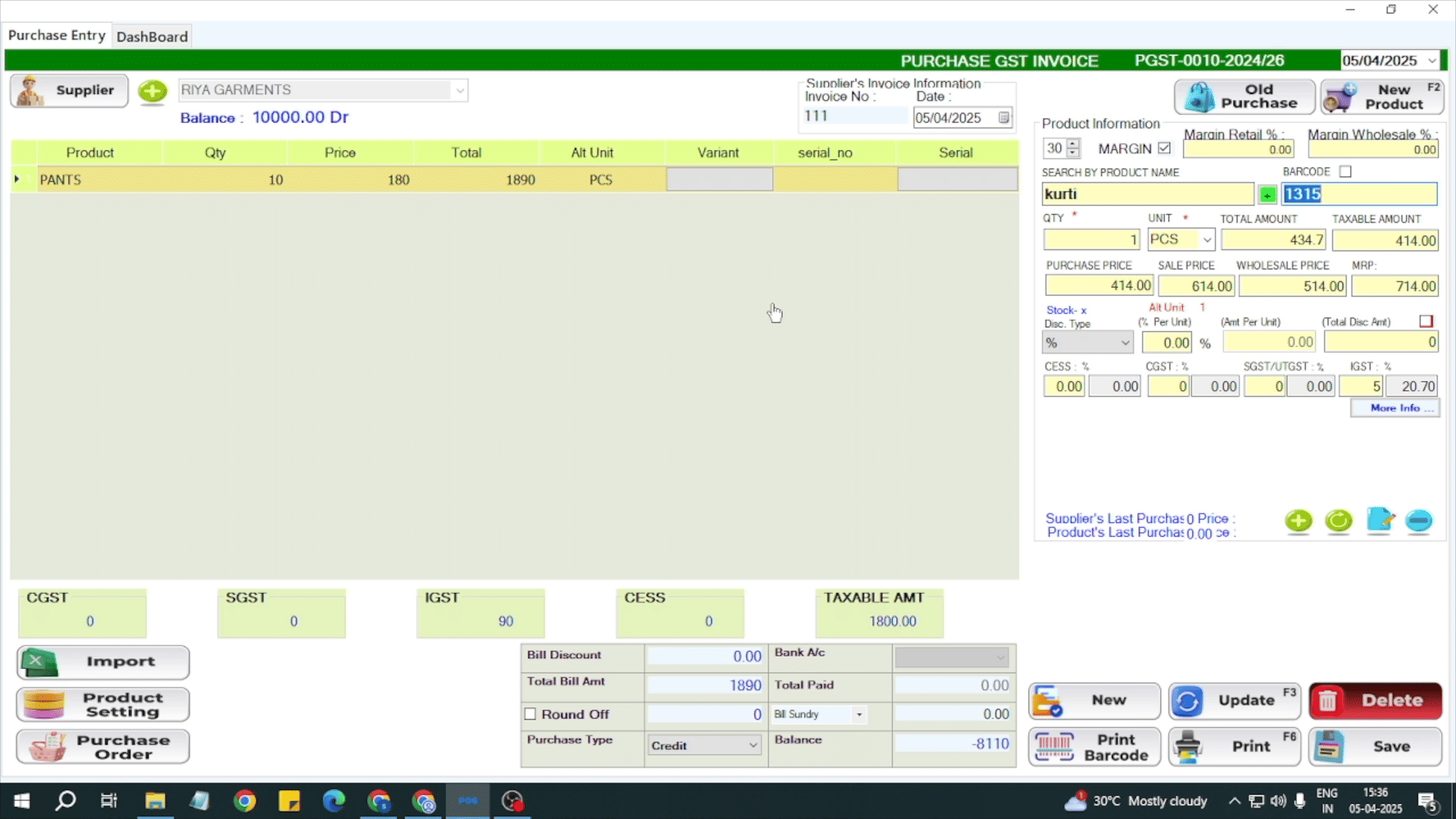The height and width of the screenshot is (819, 1456).
Task: Click the green add item icon near Last Purchase
Action: (x=1298, y=521)
